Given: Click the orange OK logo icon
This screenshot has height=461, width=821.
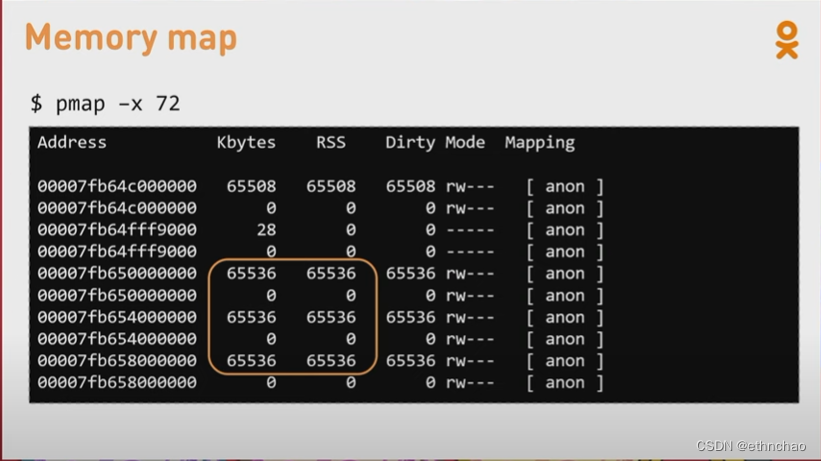Looking at the screenshot, I should click(x=786, y=40).
